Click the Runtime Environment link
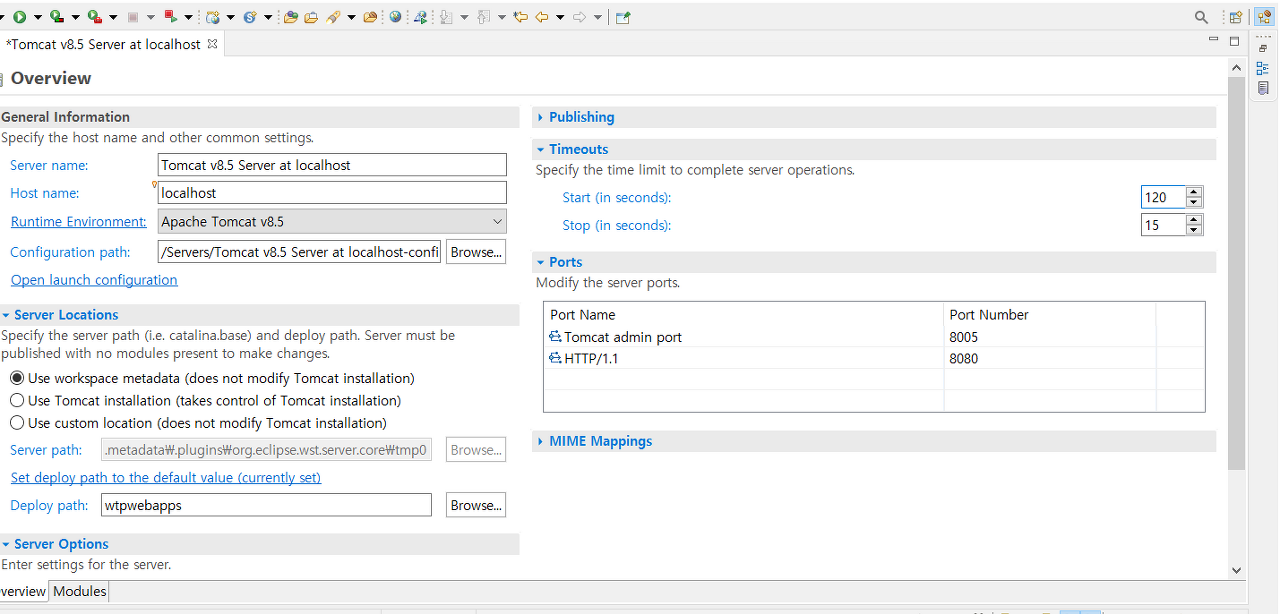The height and width of the screenshot is (614, 1280). (x=79, y=221)
